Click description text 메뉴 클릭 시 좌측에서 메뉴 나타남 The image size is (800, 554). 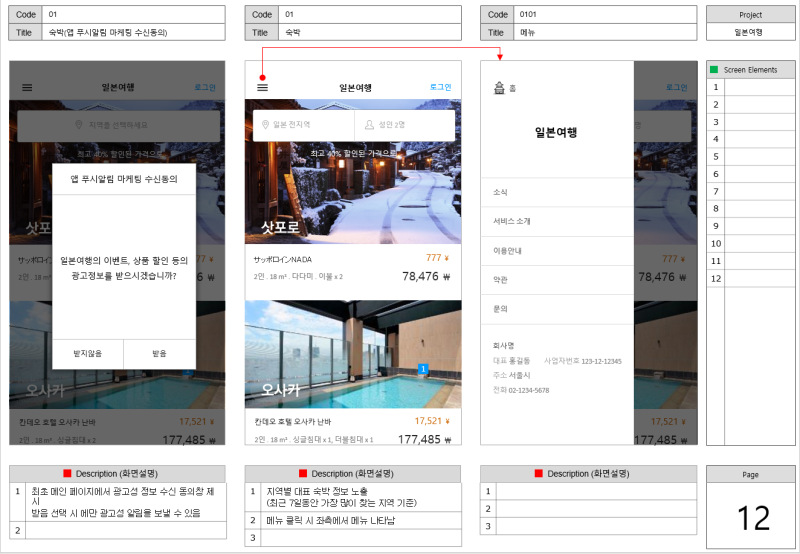[331, 521]
